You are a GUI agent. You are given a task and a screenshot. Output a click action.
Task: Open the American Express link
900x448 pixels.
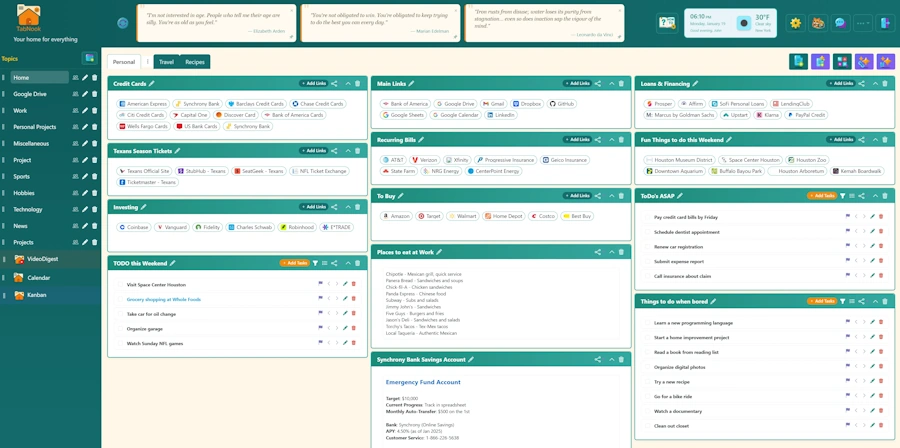pos(143,104)
